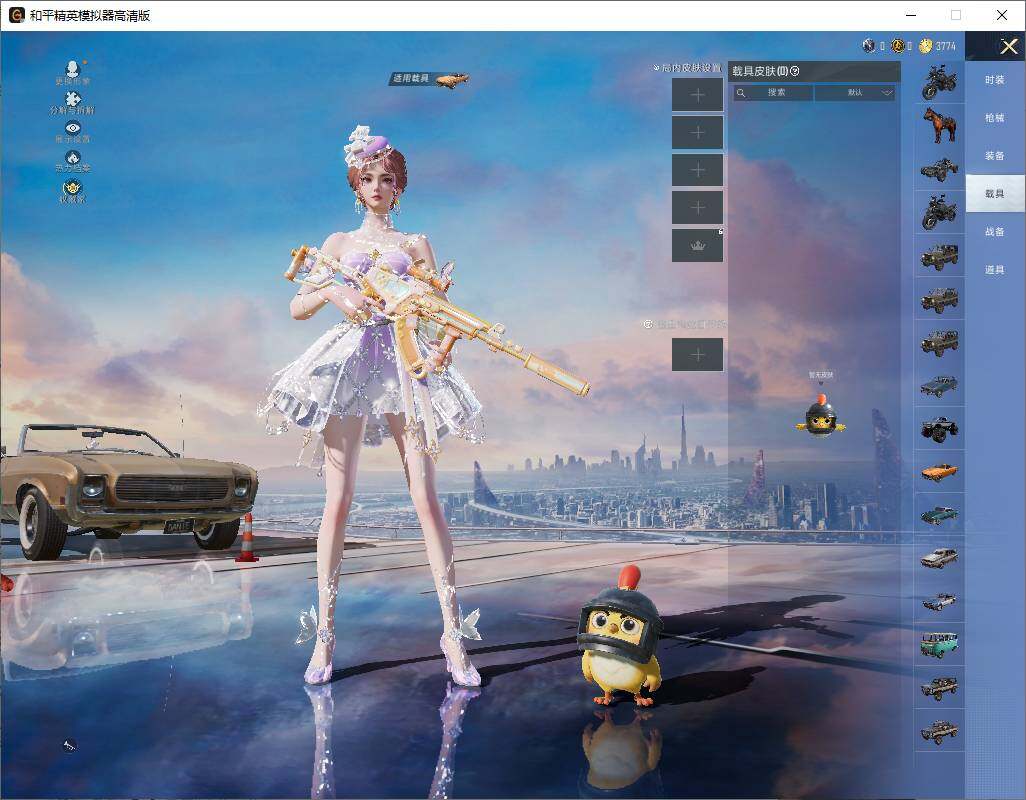Image resolution: width=1026 pixels, height=800 pixels.
Task: Select the dark green coupe thumbnail
Action: pyautogui.click(x=940, y=515)
